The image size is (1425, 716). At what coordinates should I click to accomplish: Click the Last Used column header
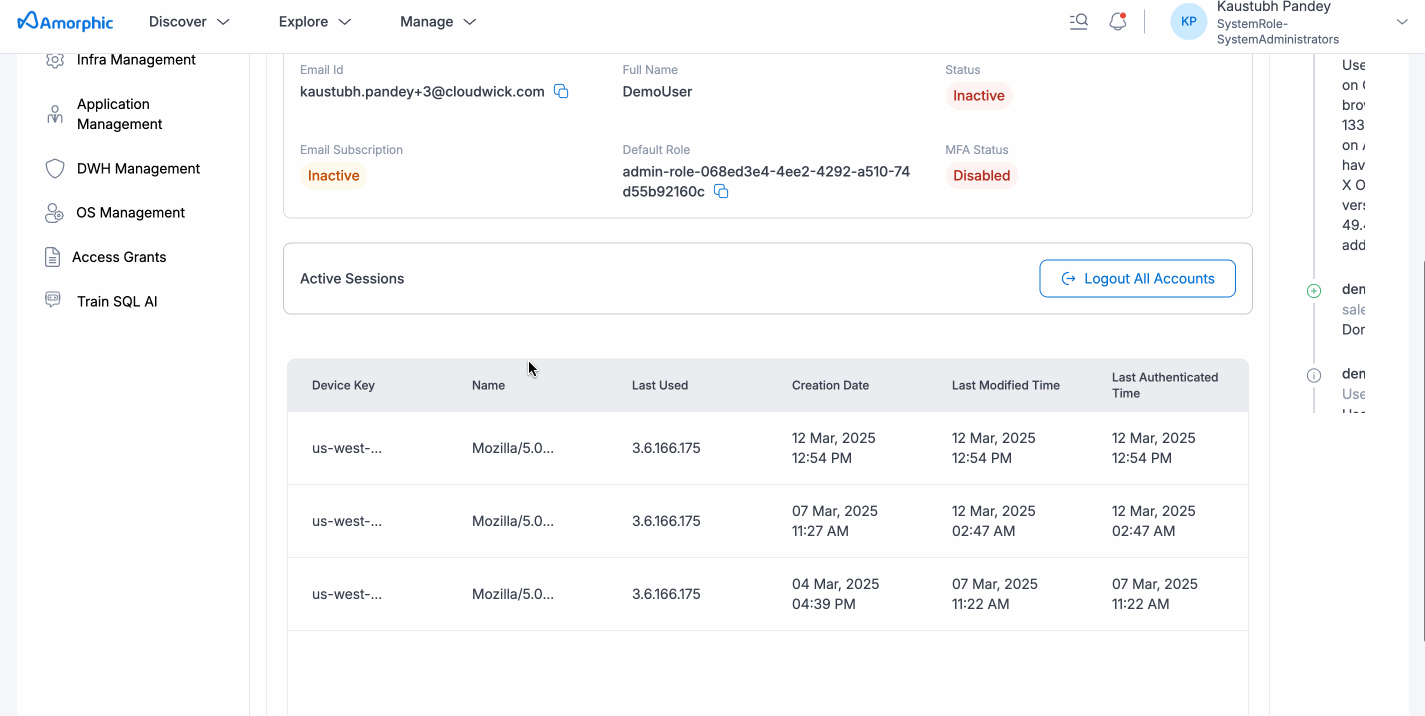point(660,385)
